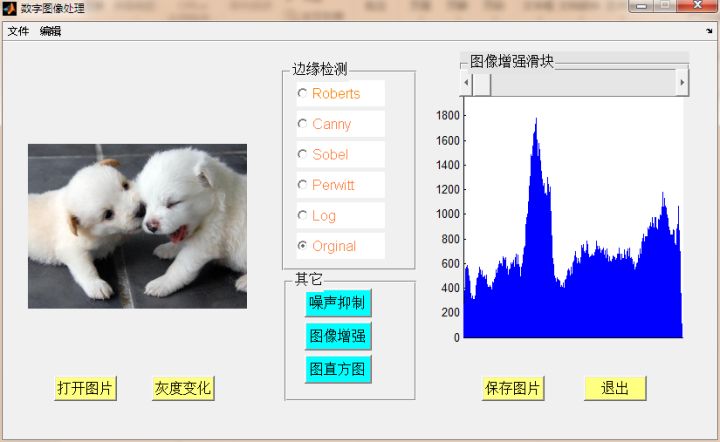Click the 图像增强滑块 panel label

click(512, 61)
